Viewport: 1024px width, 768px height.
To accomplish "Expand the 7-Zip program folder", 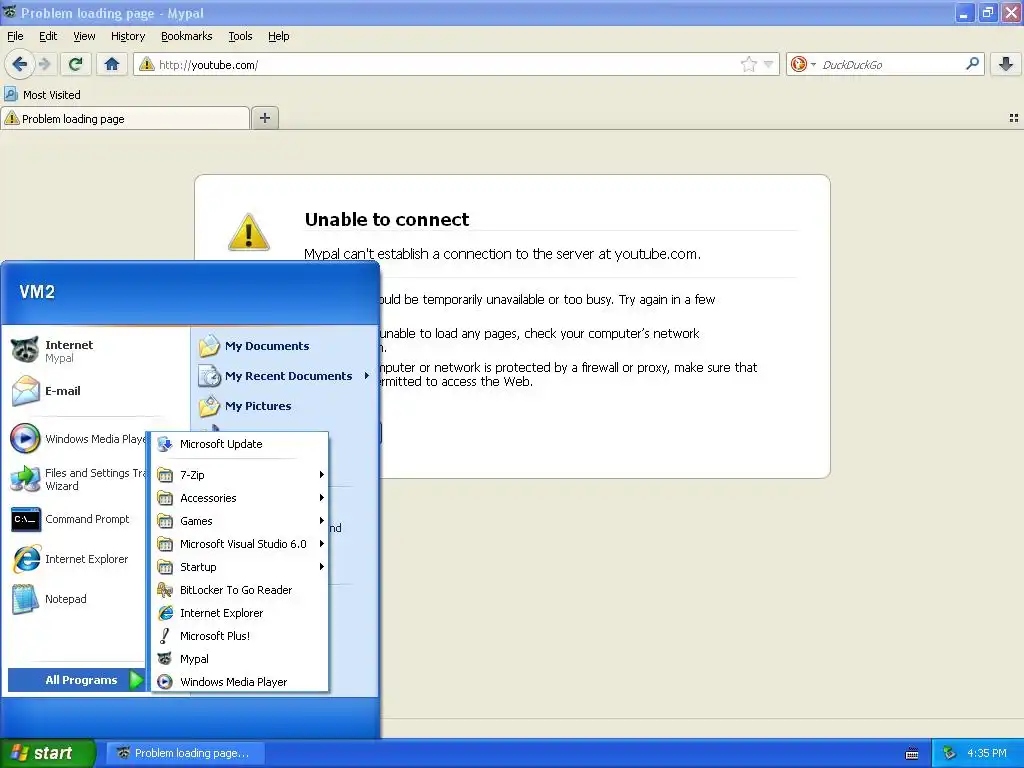I will point(240,475).
